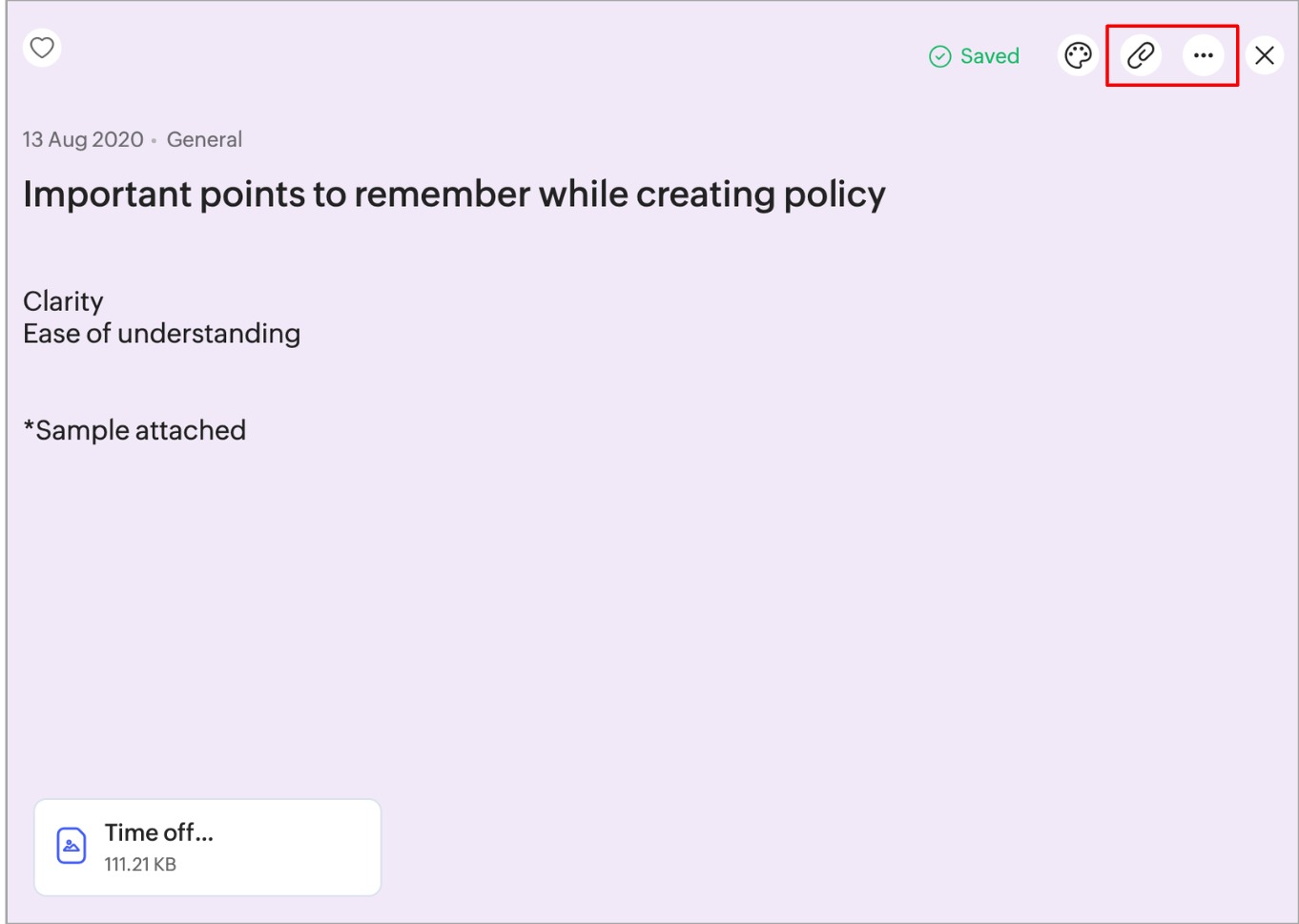Click the image file icon in attachment card
Screen dimensions: 1299x924
[72, 846]
